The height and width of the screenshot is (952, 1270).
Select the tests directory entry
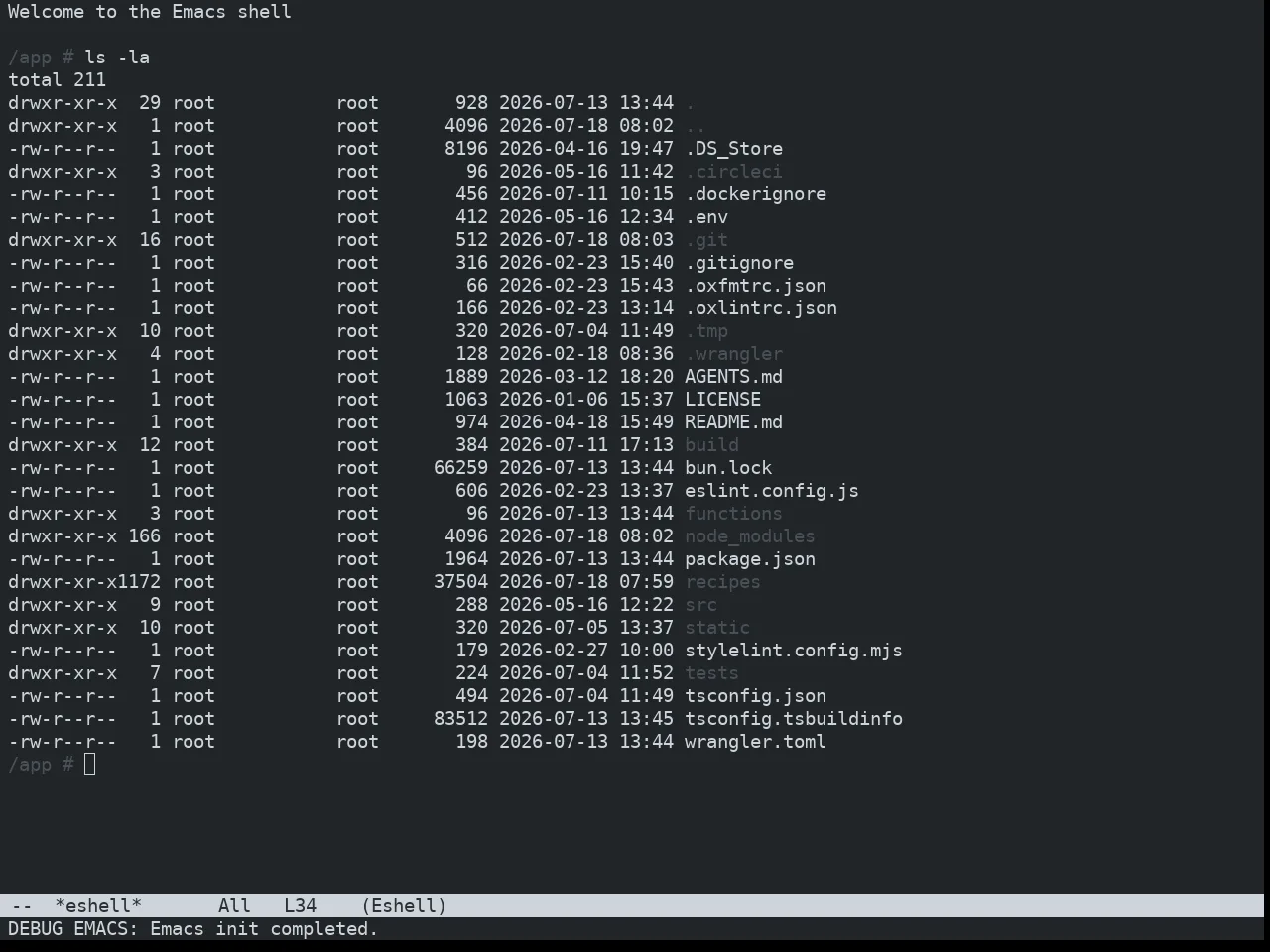(711, 673)
